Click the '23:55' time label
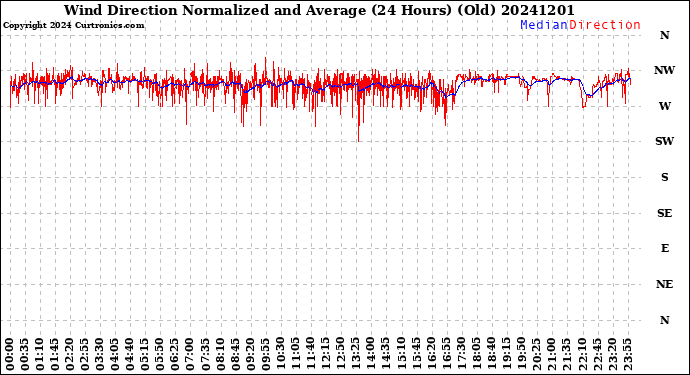 point(627,354)
